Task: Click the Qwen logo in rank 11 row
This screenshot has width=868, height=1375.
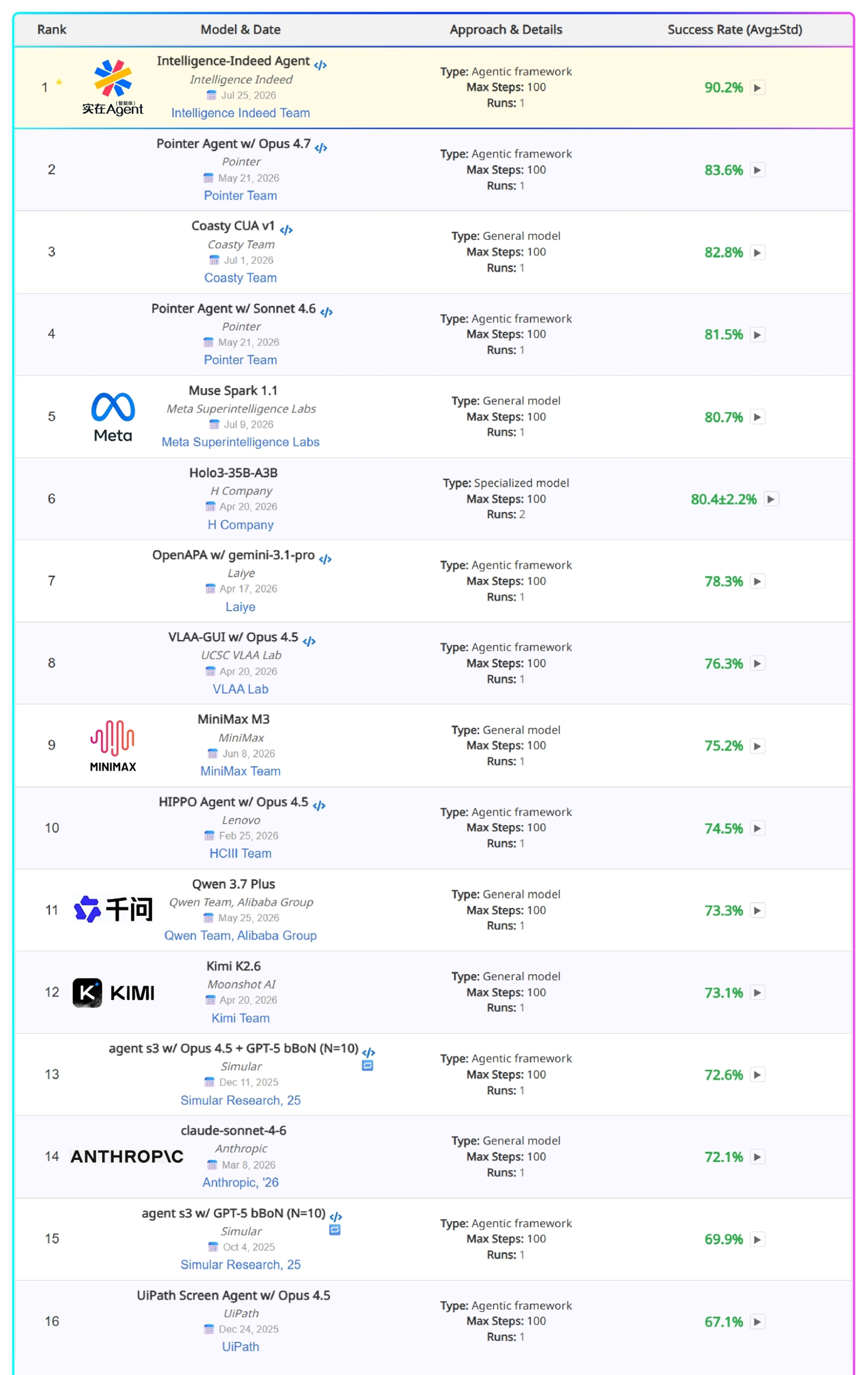Action: (113, 910)
